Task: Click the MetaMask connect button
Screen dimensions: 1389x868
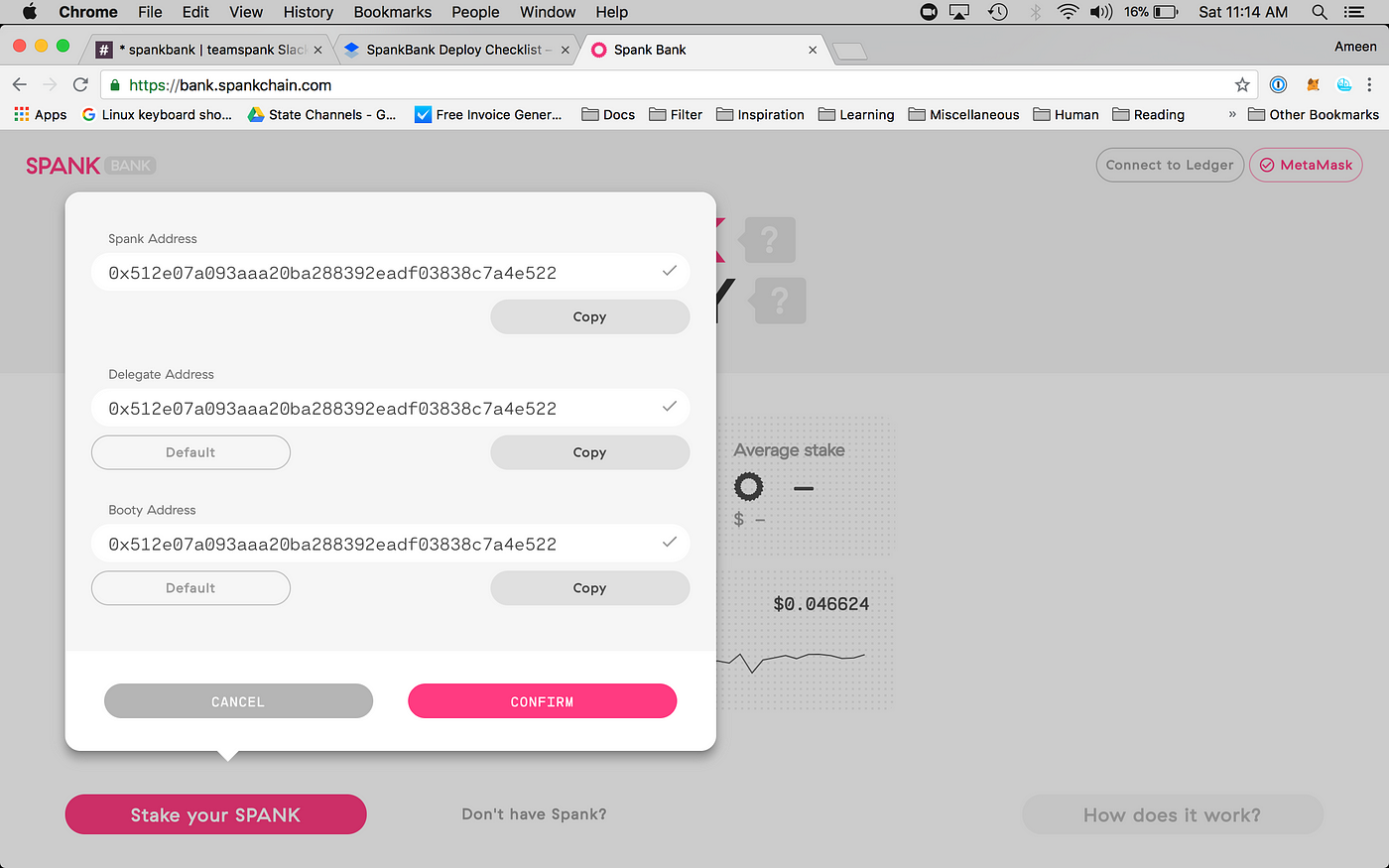Action: coord(1306,165)
